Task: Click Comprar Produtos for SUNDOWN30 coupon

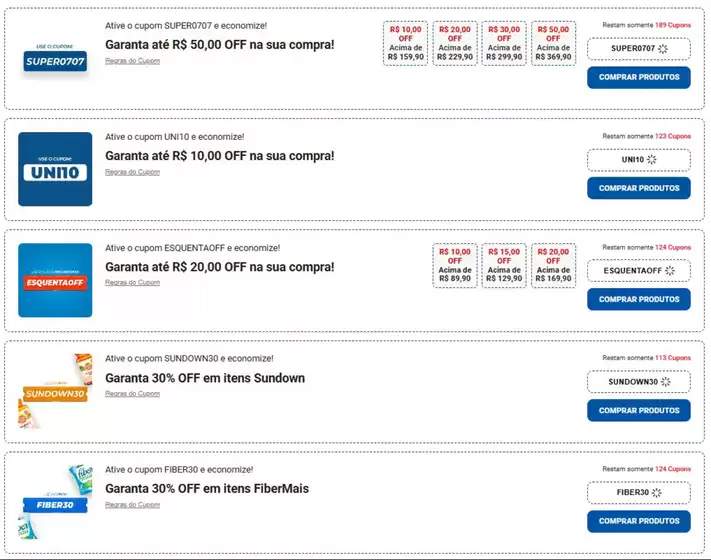Action: pos(639,410)
